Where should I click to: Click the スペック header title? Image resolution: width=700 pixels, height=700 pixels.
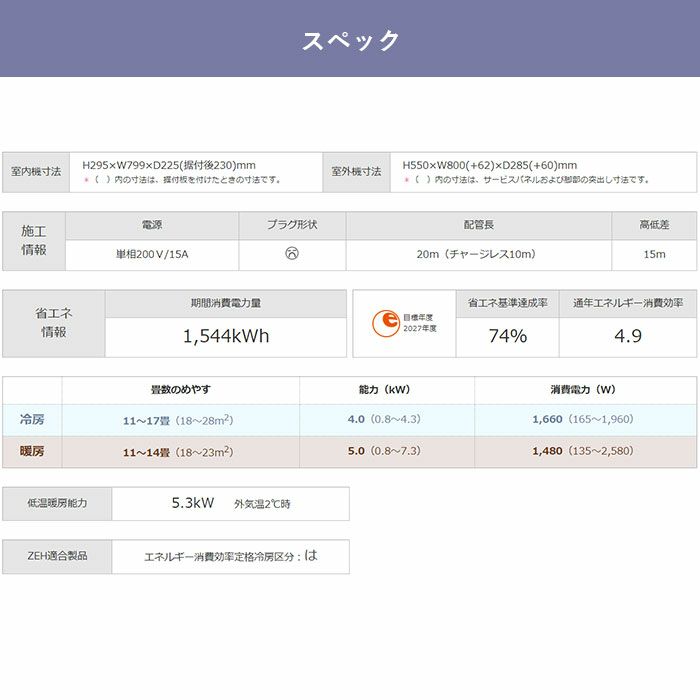click(350, 40)
